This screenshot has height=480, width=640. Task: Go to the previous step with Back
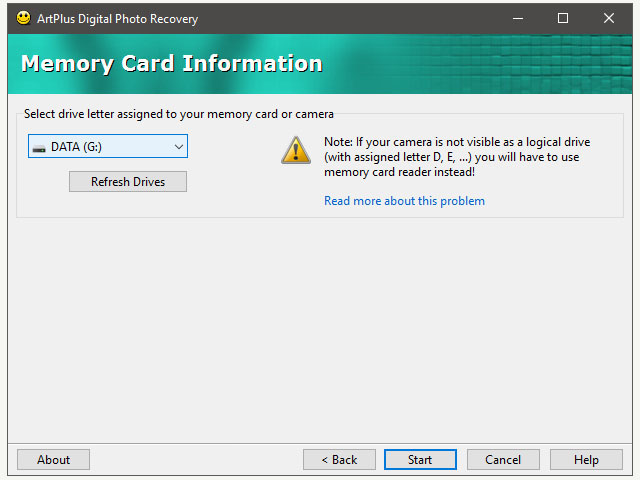339,460
